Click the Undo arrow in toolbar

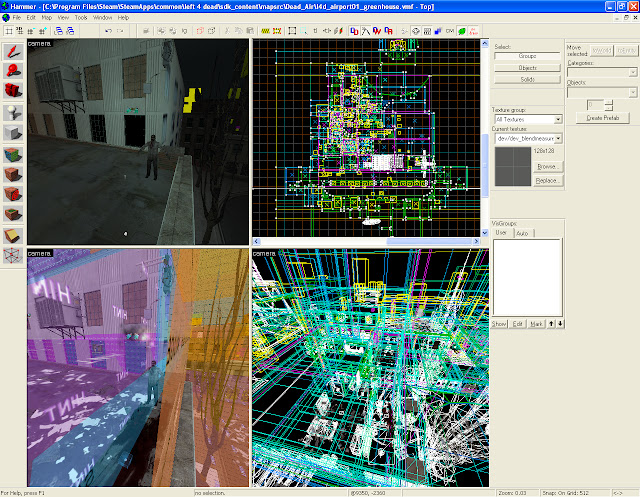tap(109, 31)
